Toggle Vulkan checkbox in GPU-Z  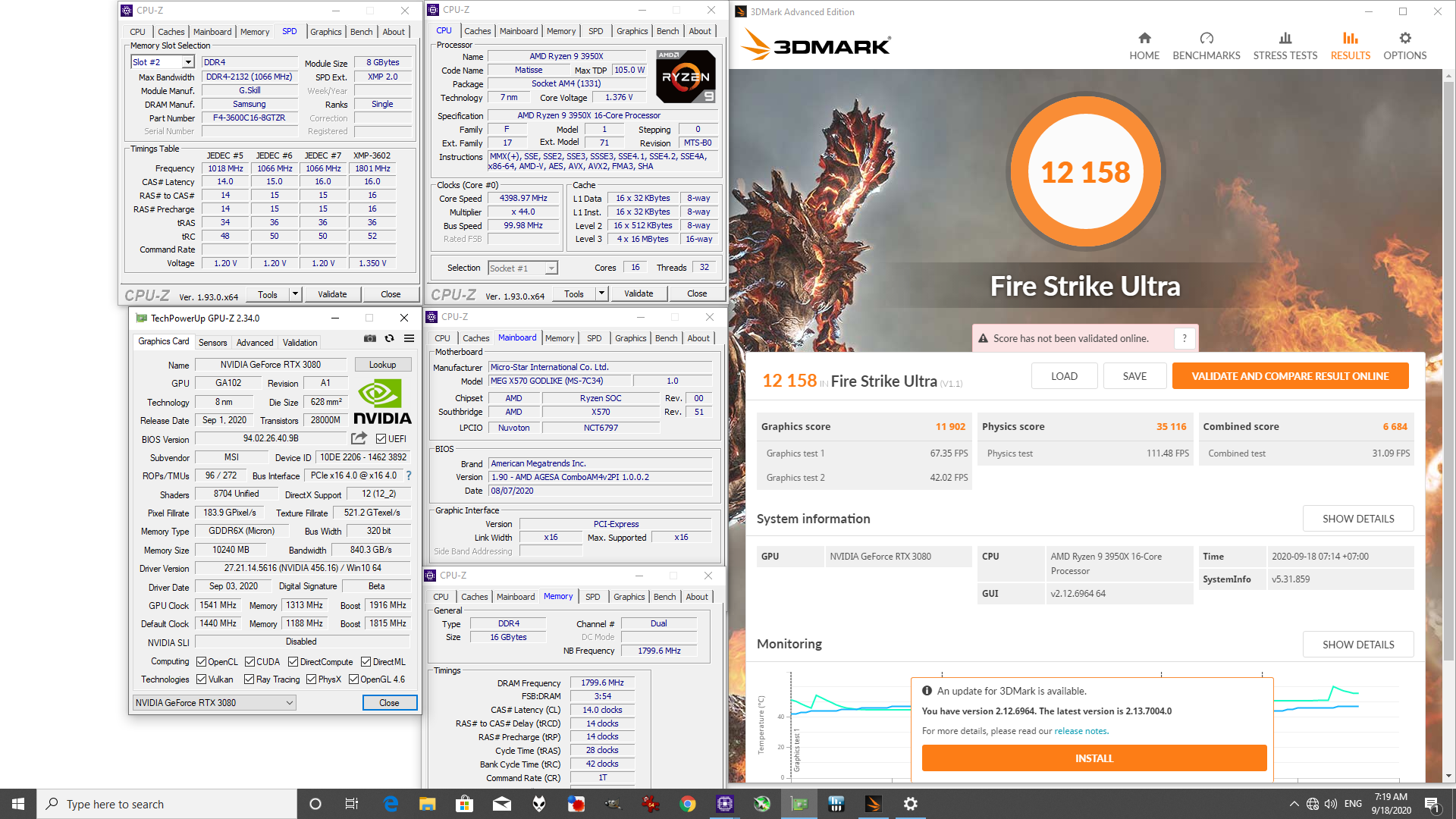(x=201, y=679)
